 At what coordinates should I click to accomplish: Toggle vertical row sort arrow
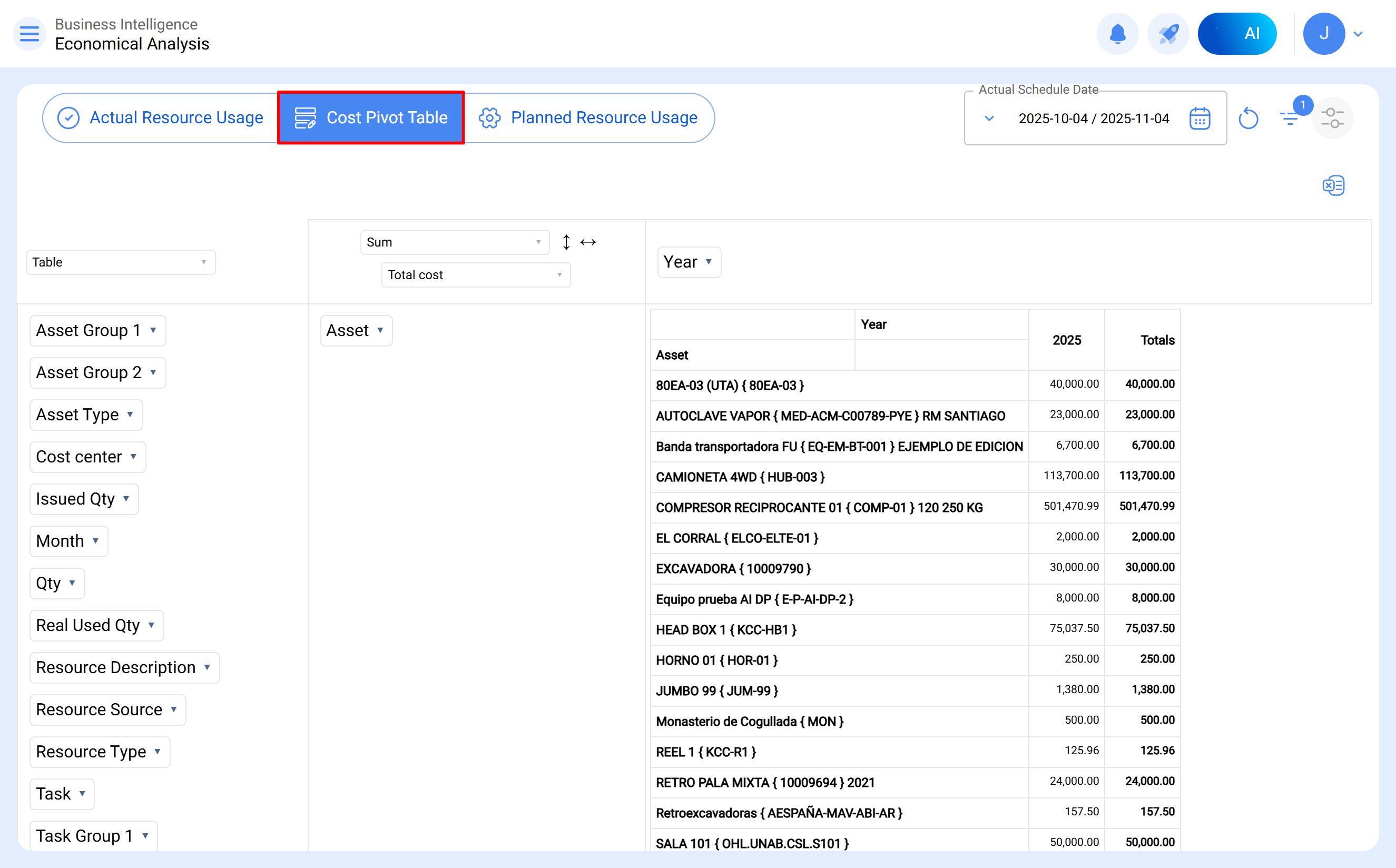point(566,242)
